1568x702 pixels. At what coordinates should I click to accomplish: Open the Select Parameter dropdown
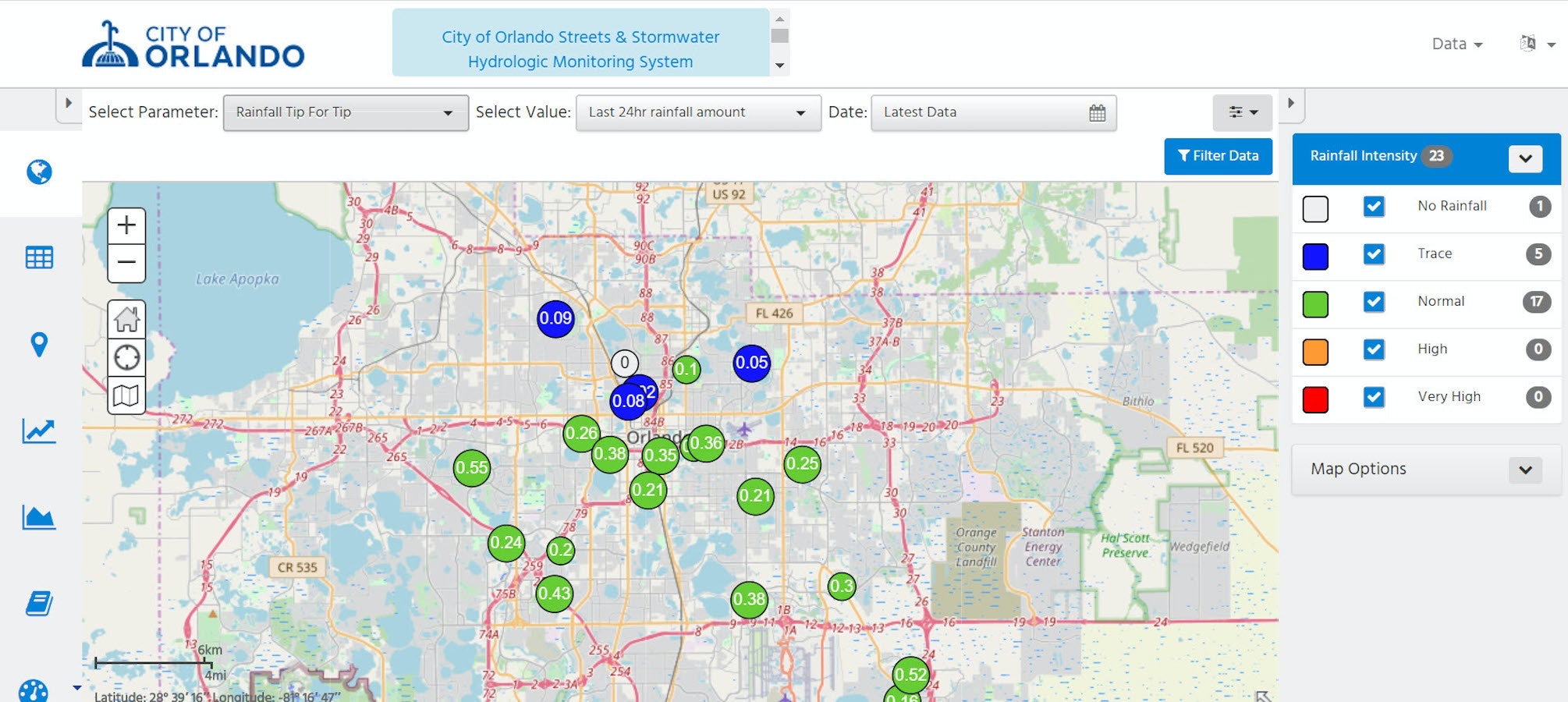coord(346,113)
